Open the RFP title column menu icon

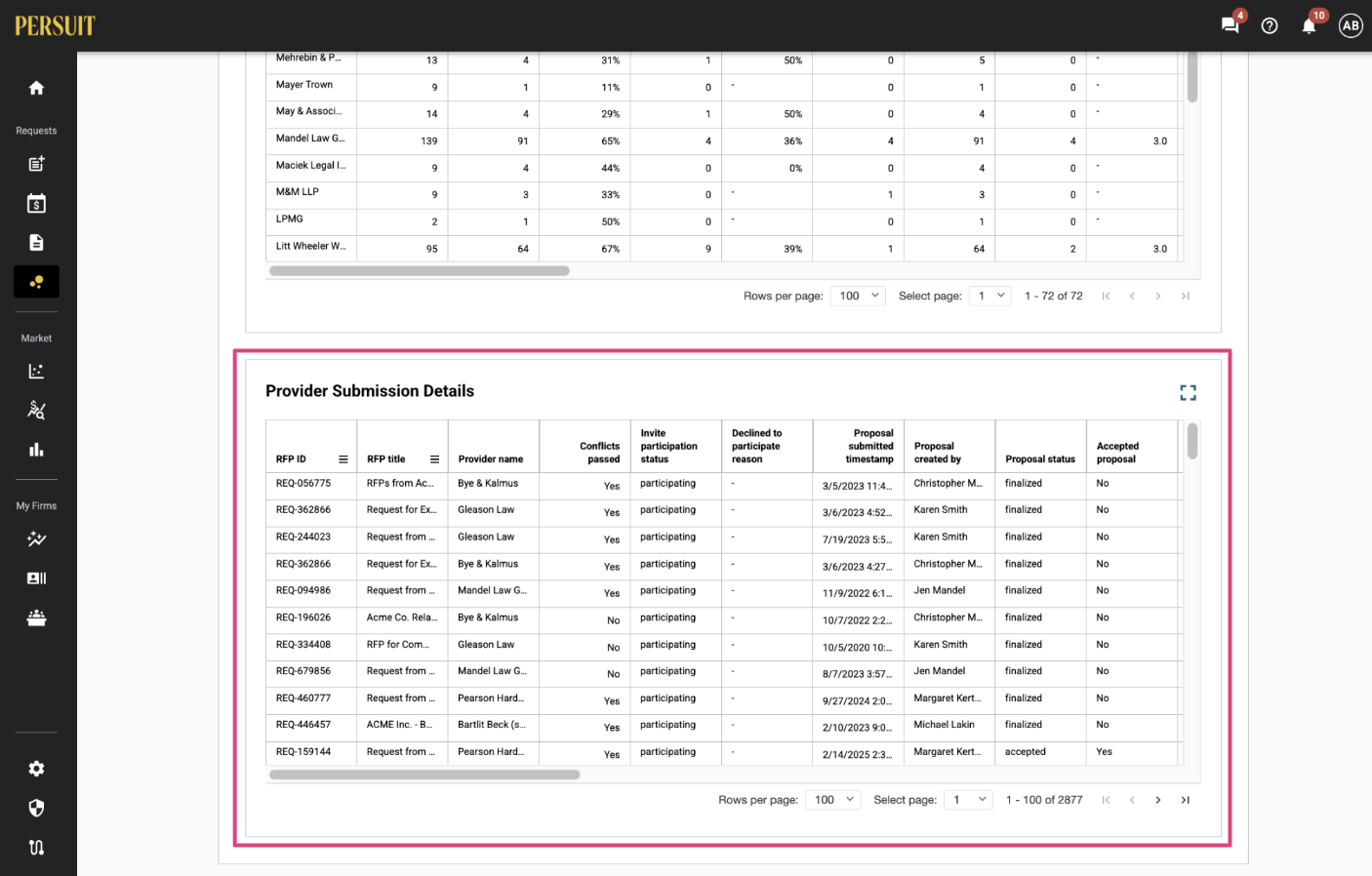pyautogui.click(x=434, y=459)
